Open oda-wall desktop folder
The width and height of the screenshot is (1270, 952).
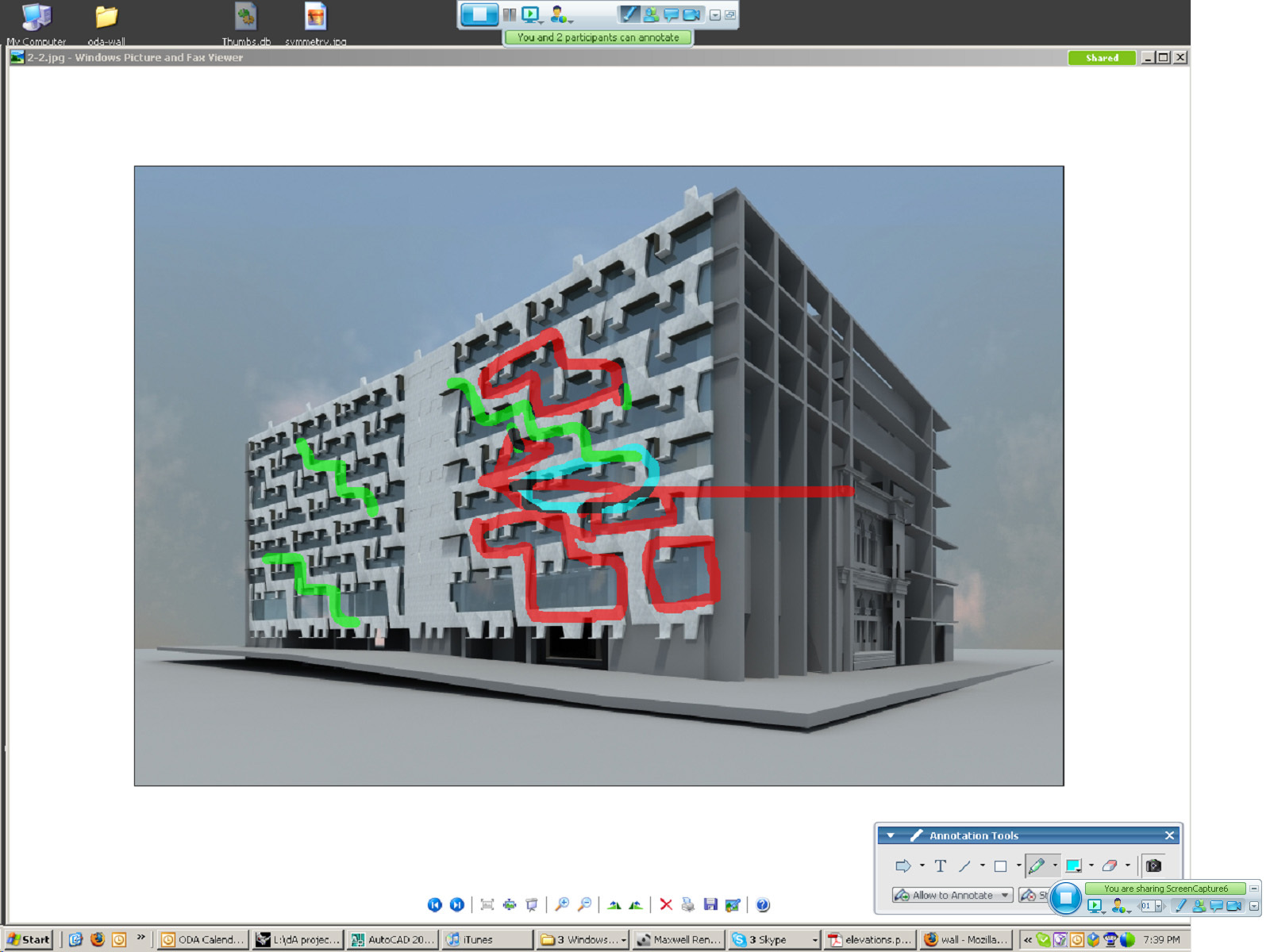[x=106, y=24]
